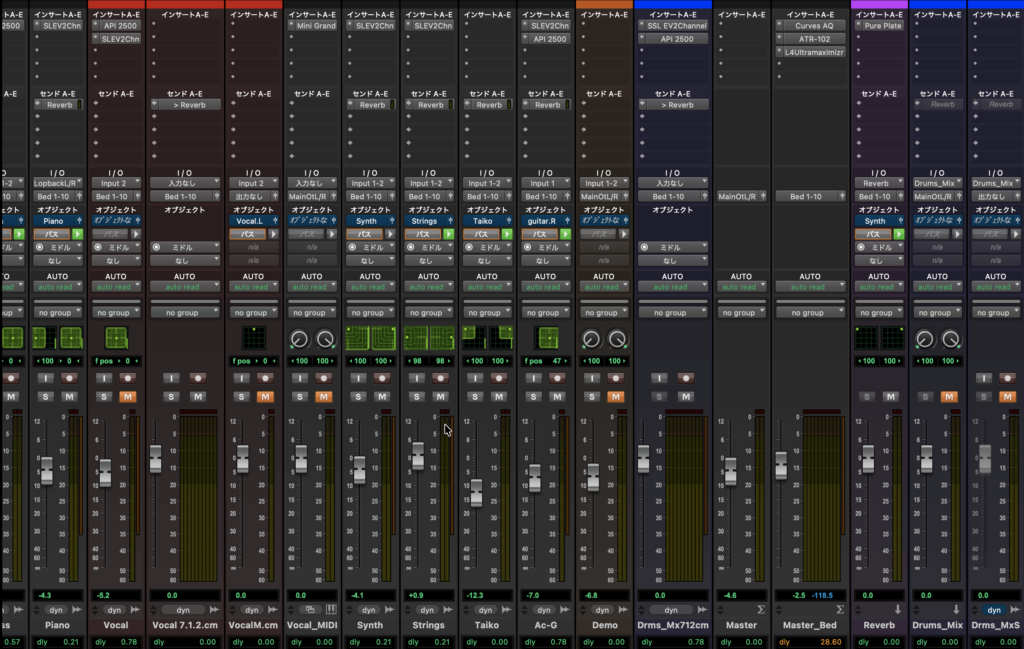Open the Pure Plate insert on Reverb track
Image resolution: width=1024 pixels, height=649 pixels.
pos(882,26)
